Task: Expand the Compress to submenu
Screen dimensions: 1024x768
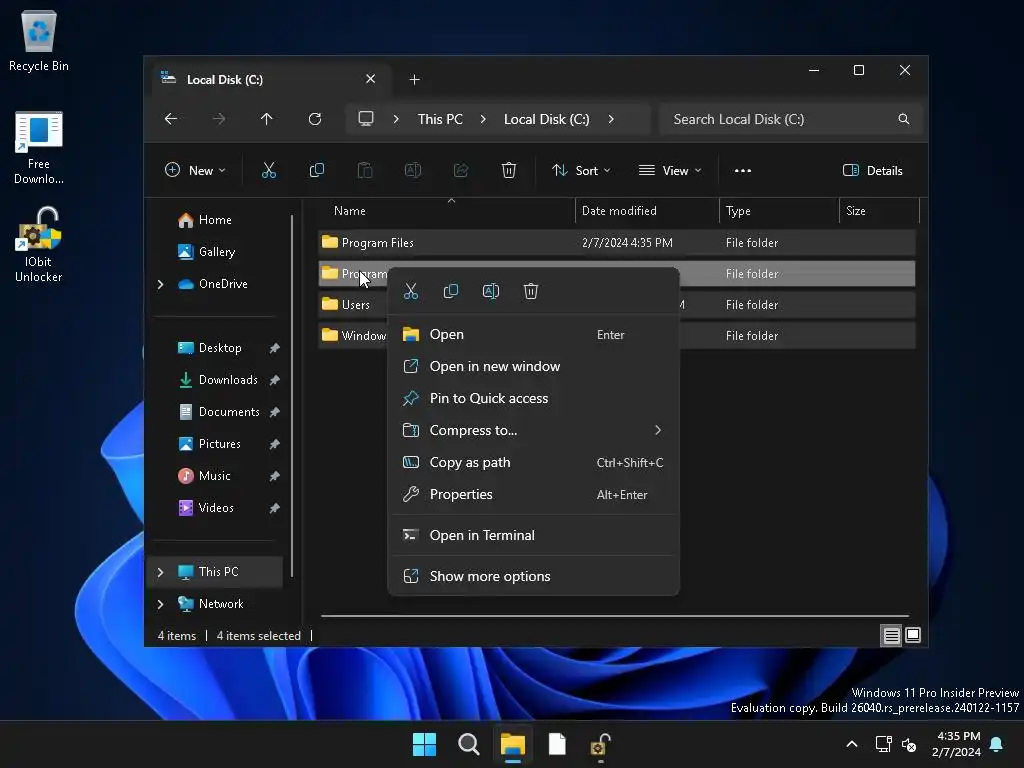Action: click(534, 430)
